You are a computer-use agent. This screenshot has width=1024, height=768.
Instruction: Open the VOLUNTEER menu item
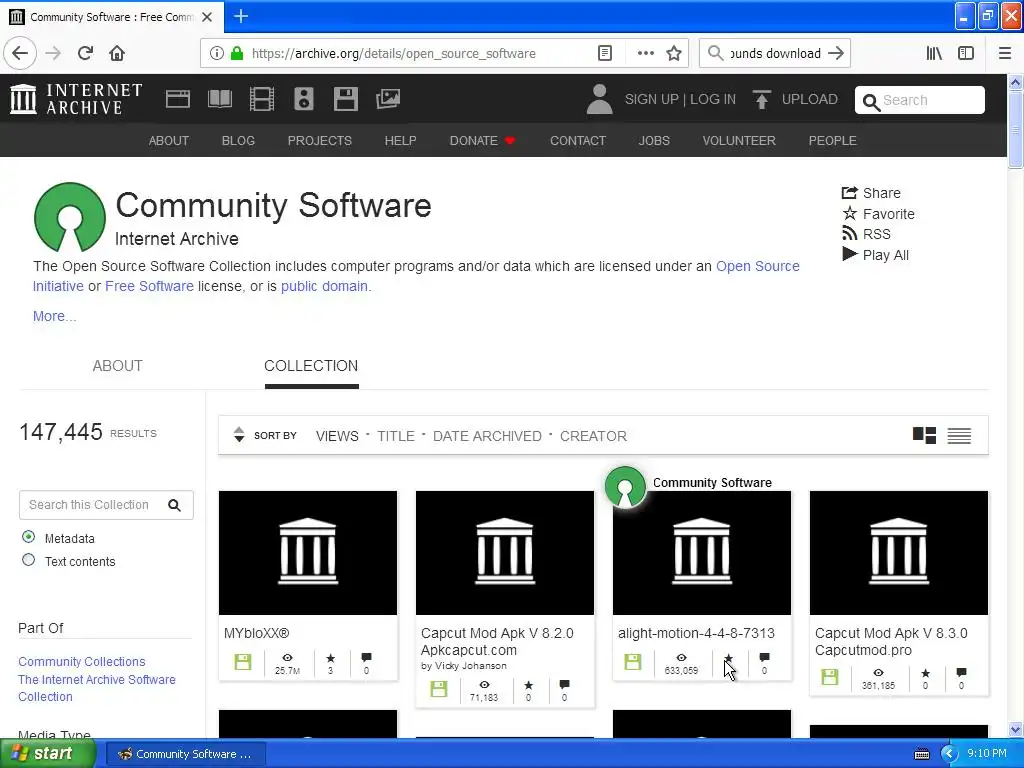[x=739, y=140]
